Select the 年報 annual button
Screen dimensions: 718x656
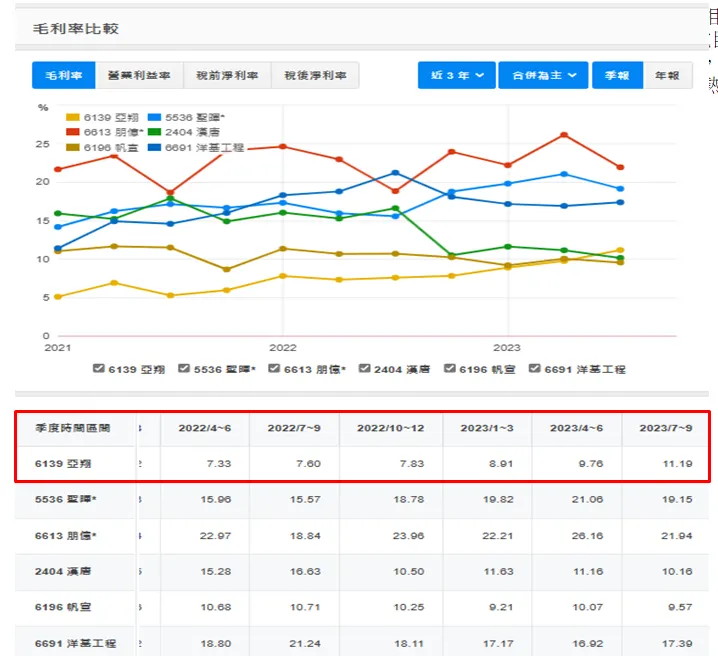(667, 75)
